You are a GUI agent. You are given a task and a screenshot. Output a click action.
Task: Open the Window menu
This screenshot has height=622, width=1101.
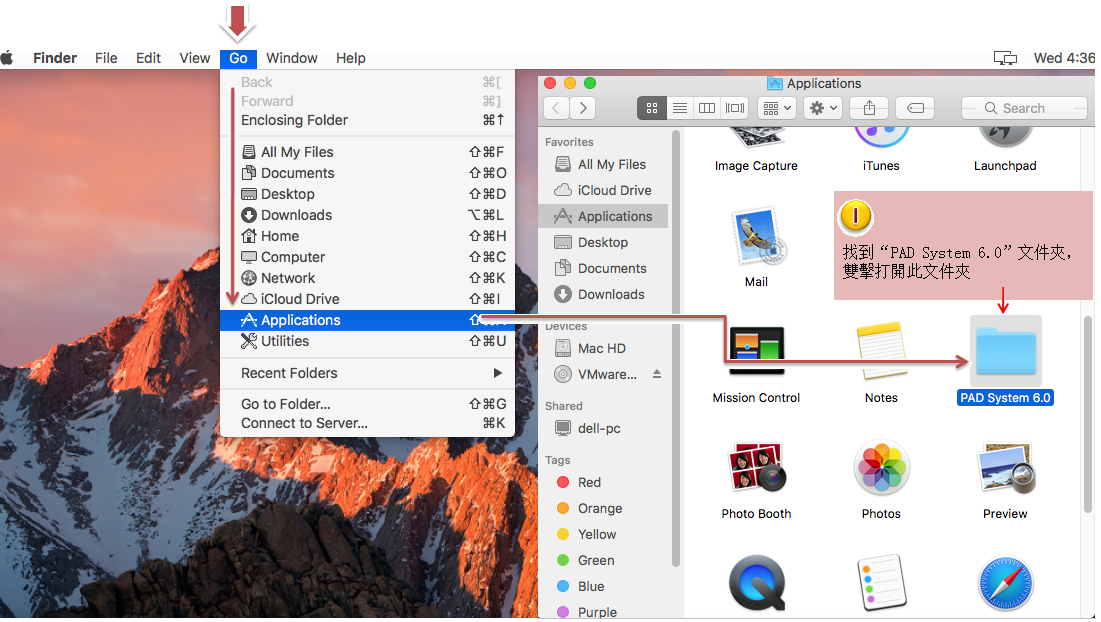(x=291, y=58)
